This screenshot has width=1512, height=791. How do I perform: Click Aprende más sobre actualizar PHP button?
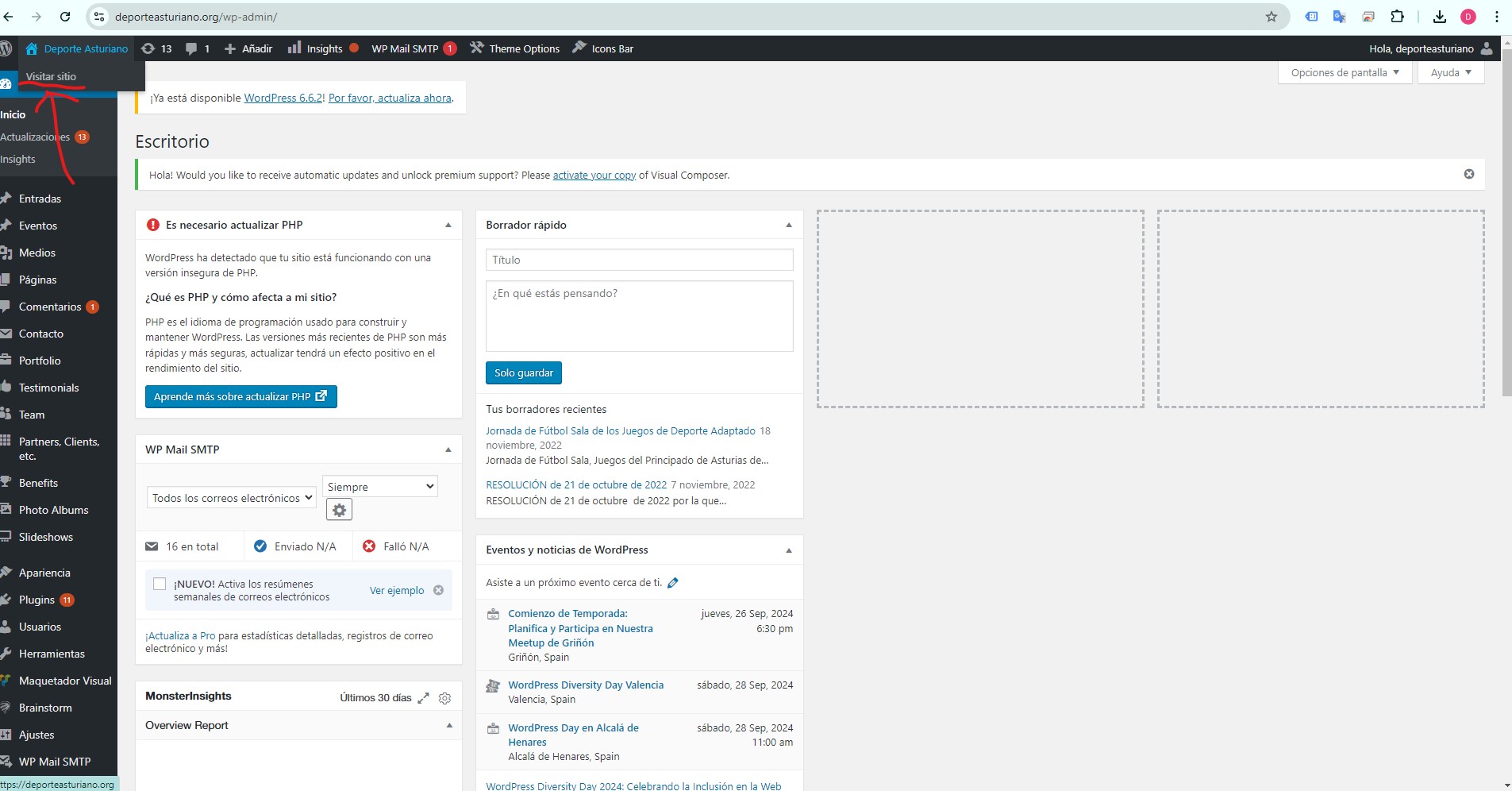point(241,396)
